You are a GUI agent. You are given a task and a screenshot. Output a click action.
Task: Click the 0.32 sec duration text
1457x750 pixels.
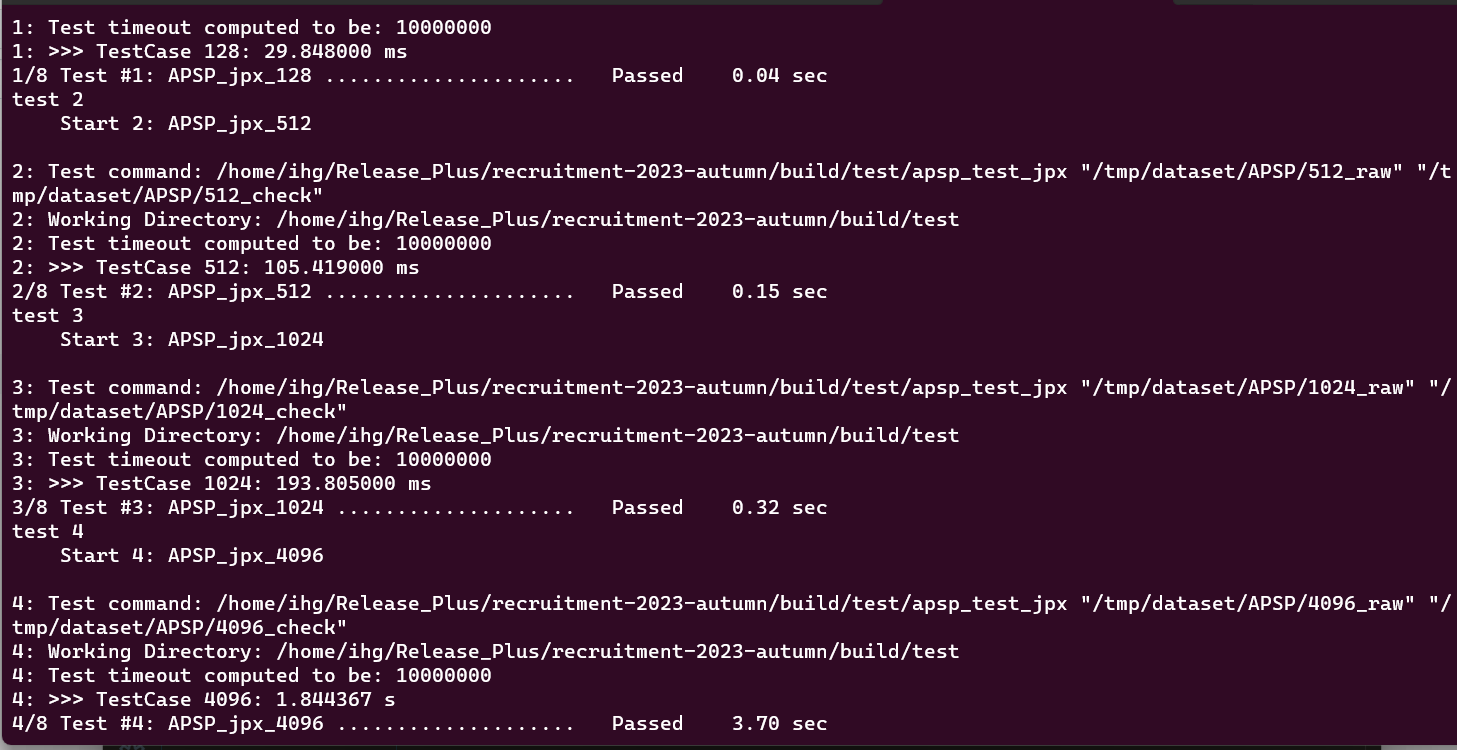(779, 507)
